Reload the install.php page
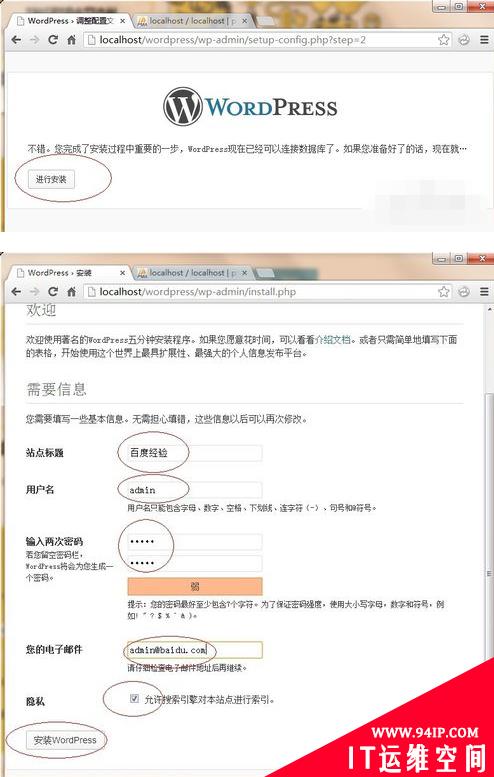 point(53,292)
